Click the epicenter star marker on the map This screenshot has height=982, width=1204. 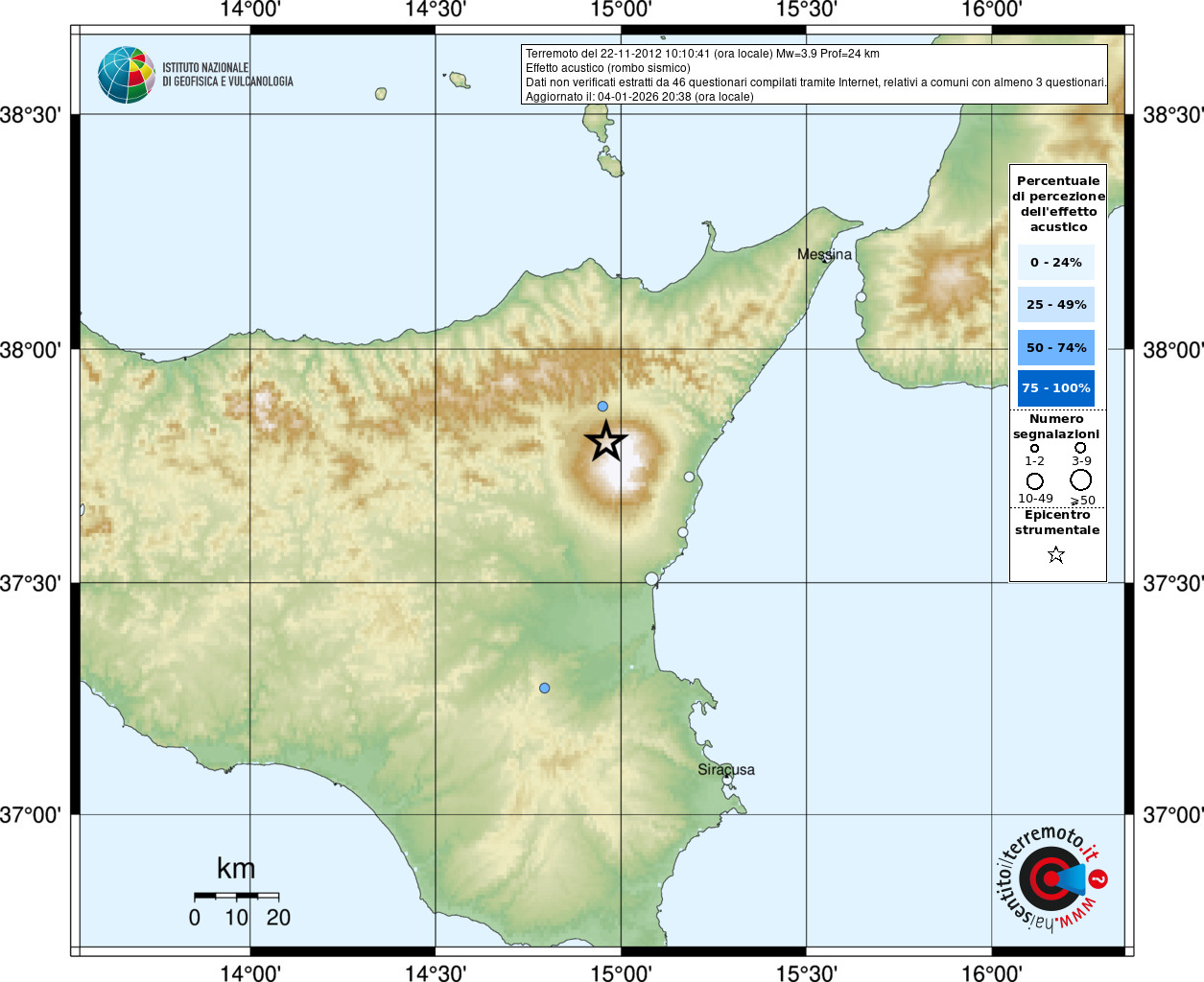tap(606, 441)
